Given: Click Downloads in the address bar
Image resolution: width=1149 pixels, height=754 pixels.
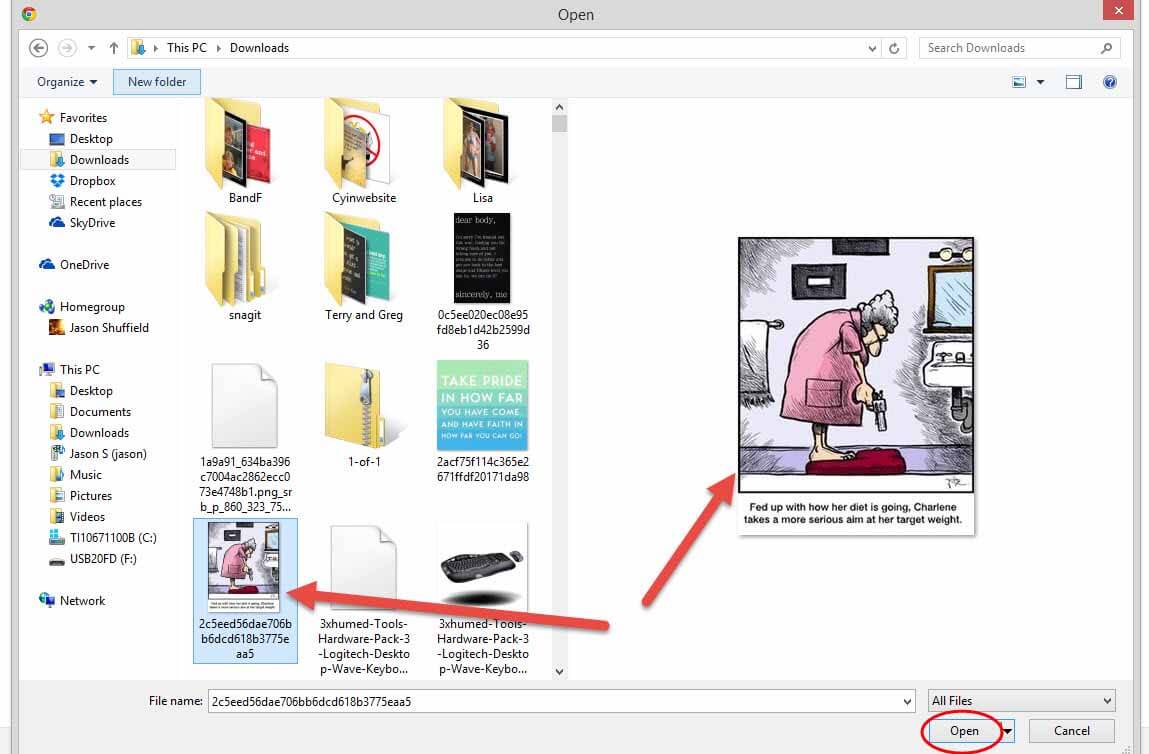Looking at the screenshot, I should 259,48.
